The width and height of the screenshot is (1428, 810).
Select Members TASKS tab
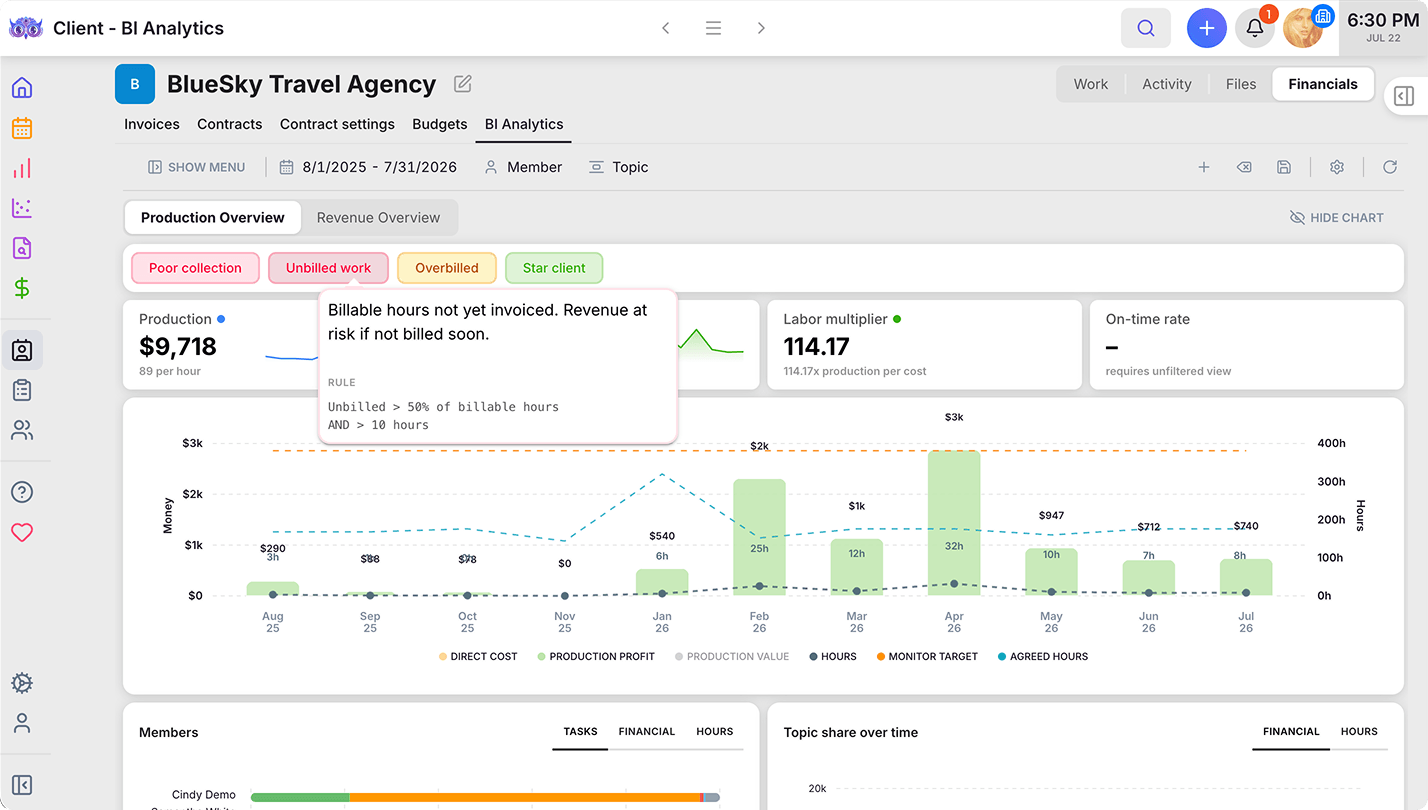(580, 732)
